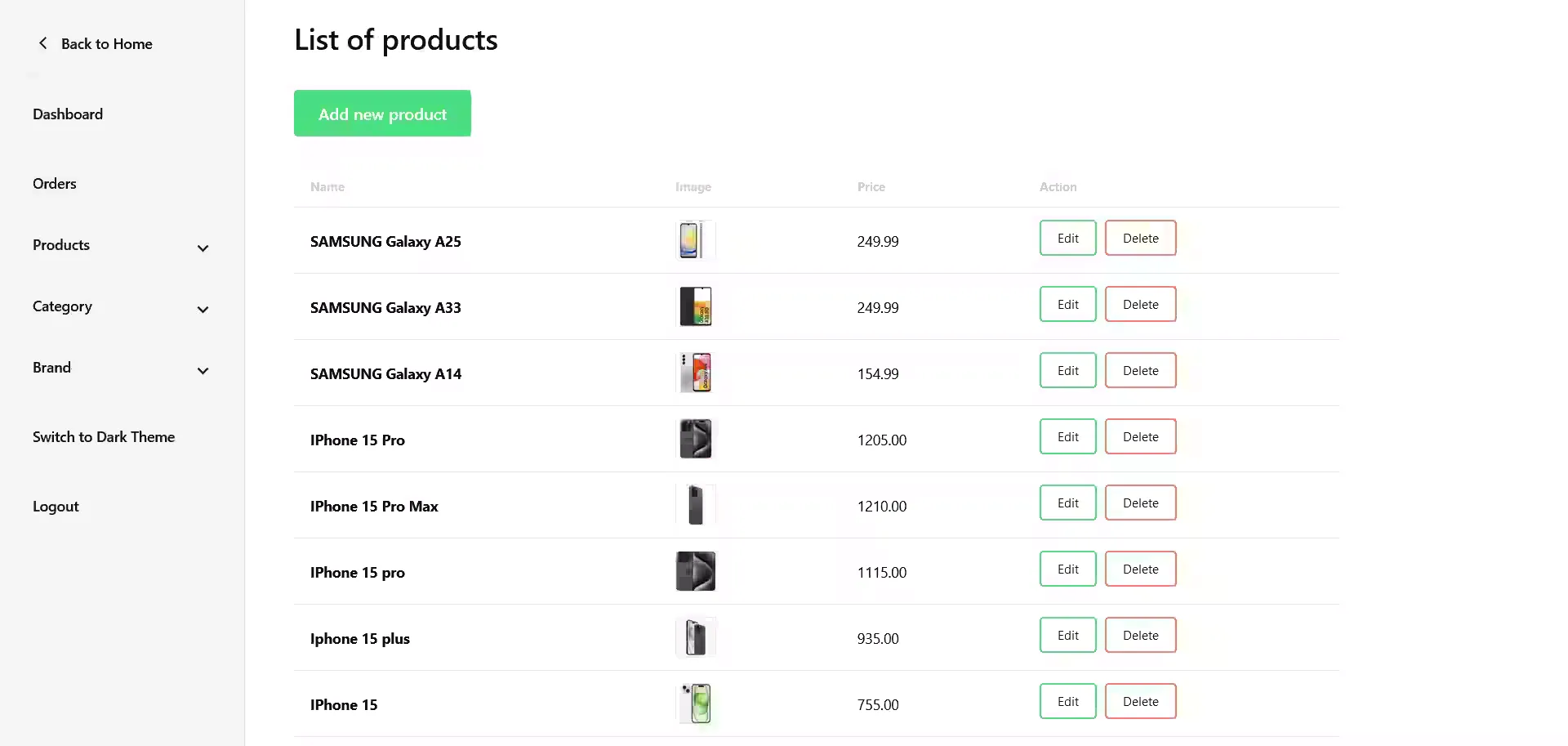Viewport: 1568px width, 746px height.
Task: Click the IPhone 15 pro product image
Action: pyautogui.click(x=695, y=570)
